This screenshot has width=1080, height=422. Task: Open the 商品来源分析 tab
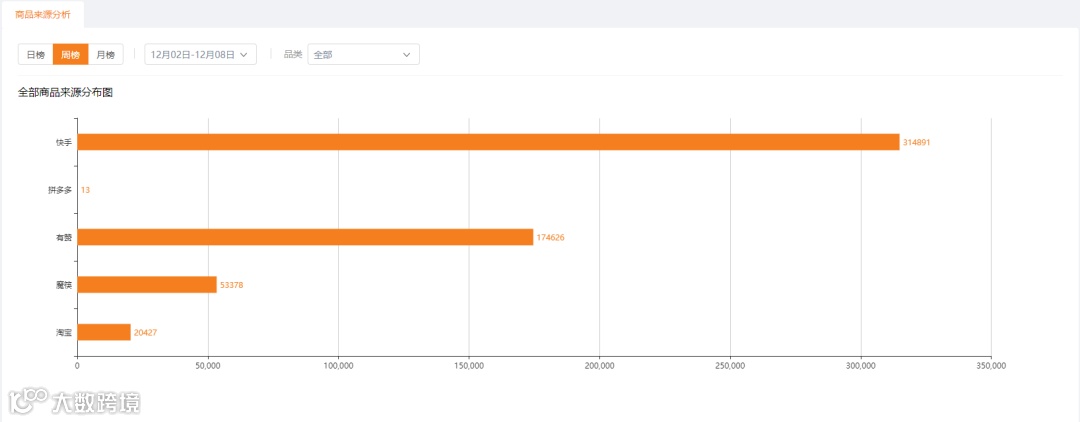[x=43, y=14]
